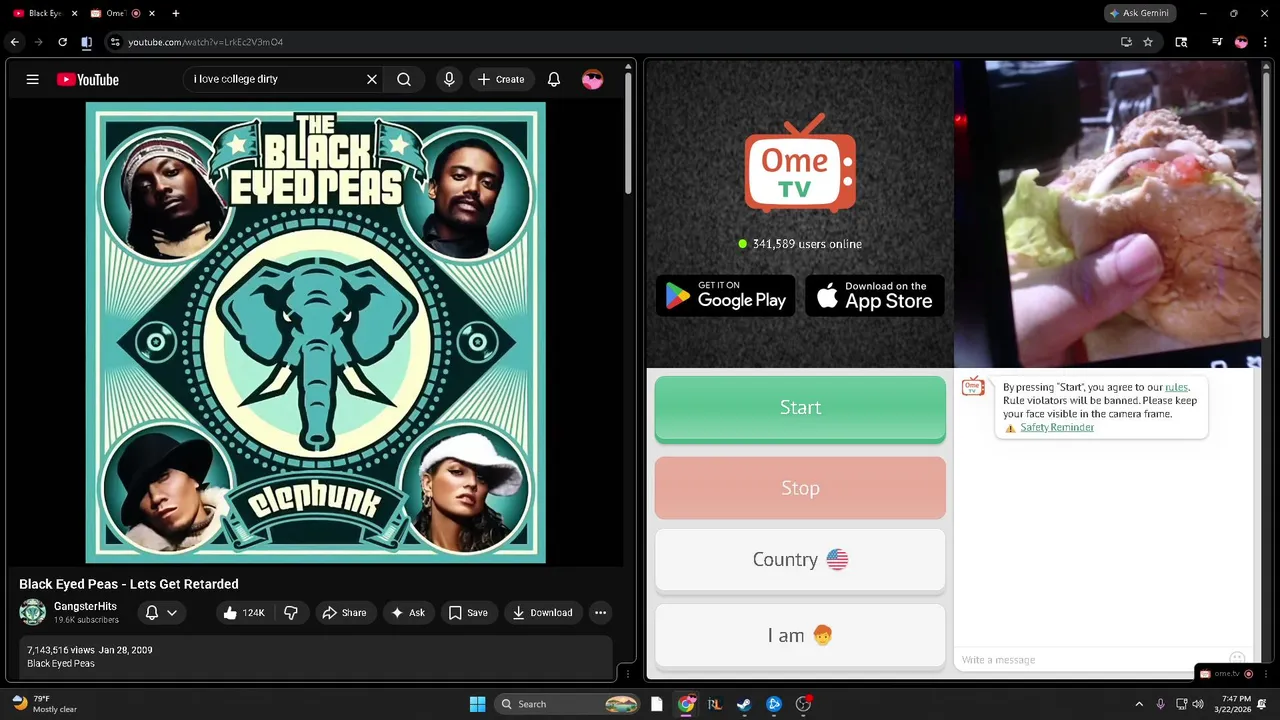Save the video to a playlist
The image size is (1280, 720).
tap(468, 612)
